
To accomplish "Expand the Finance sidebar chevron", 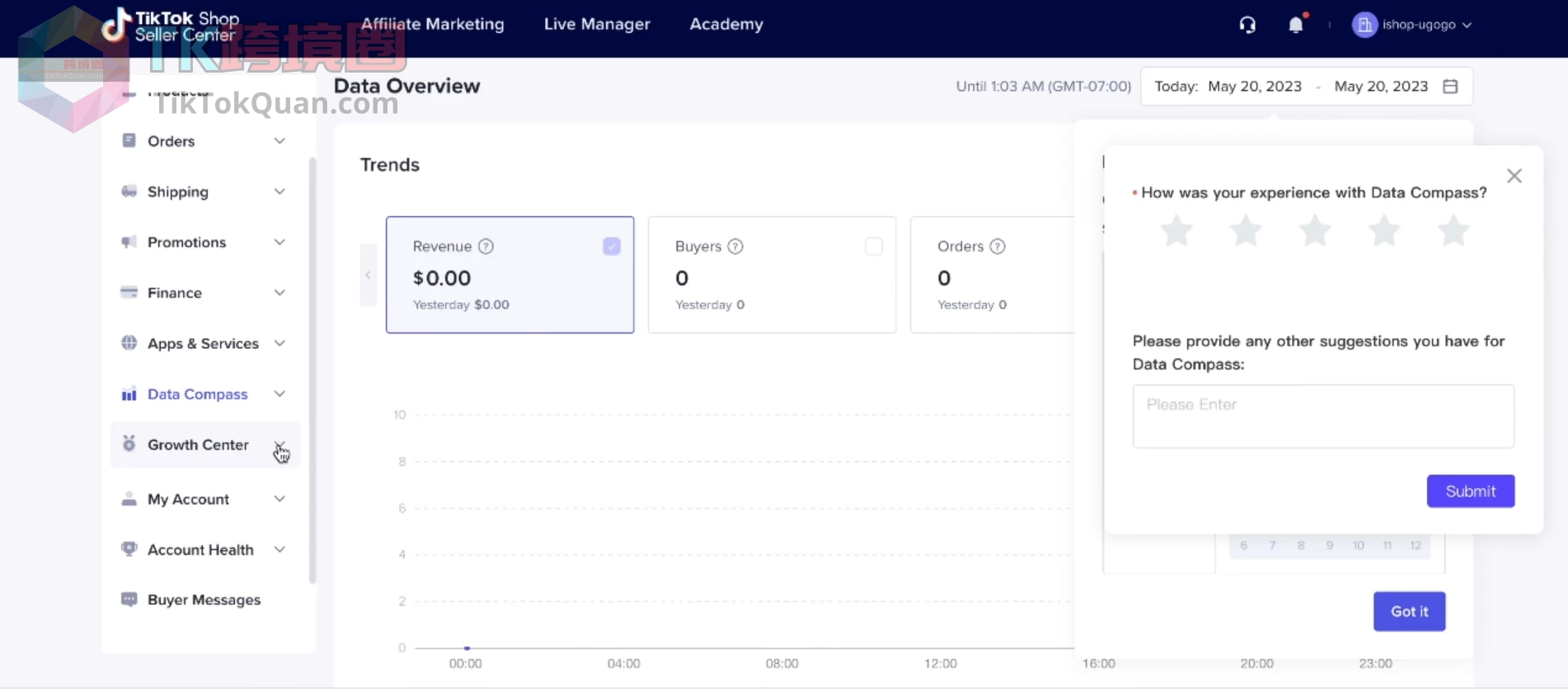I will pyautogui.click(x=279, y=292).
